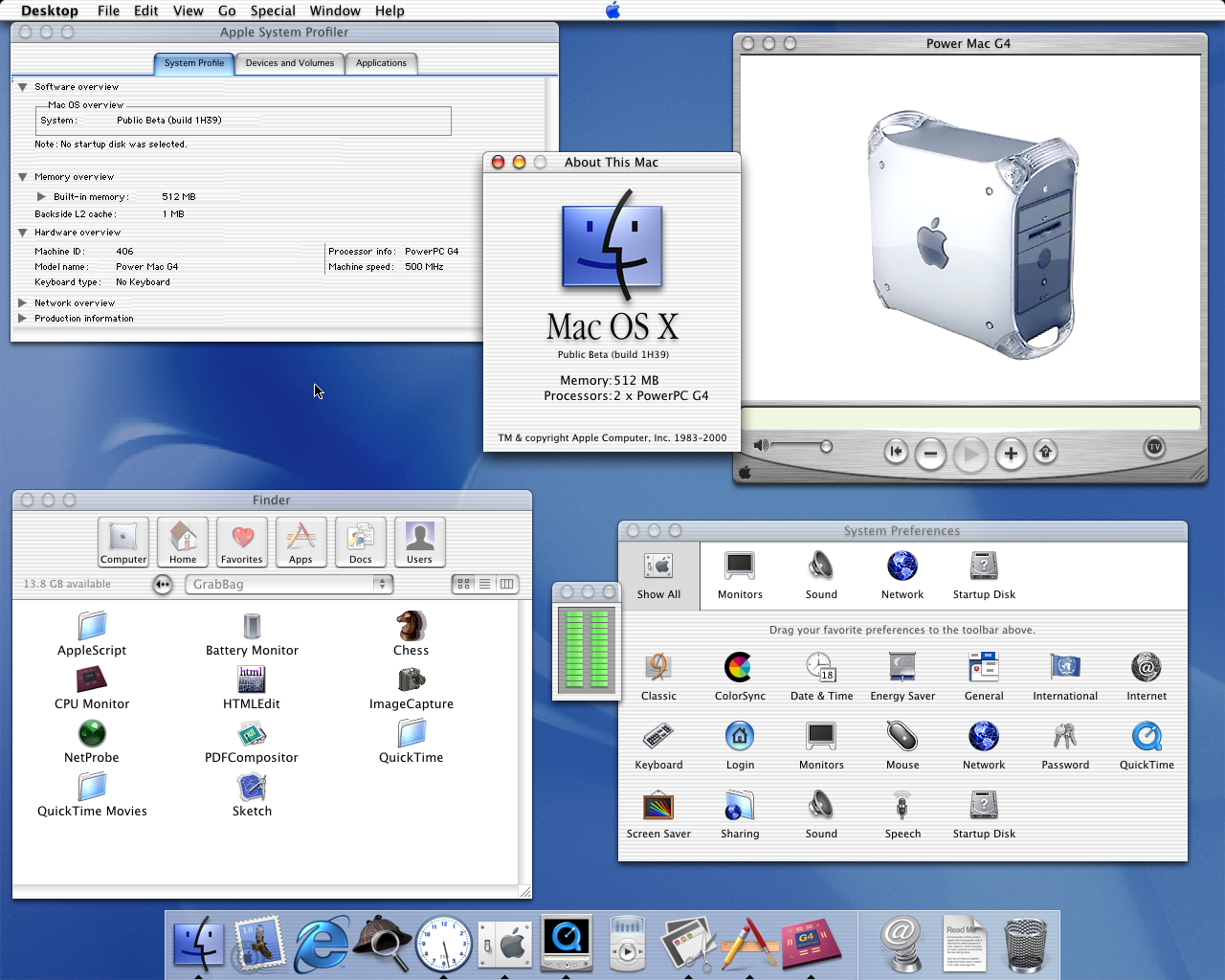This screenshot has height=980, width=1225.
Task: Click the Internet Explorer icon in Dock
Action: pos(321,944)
